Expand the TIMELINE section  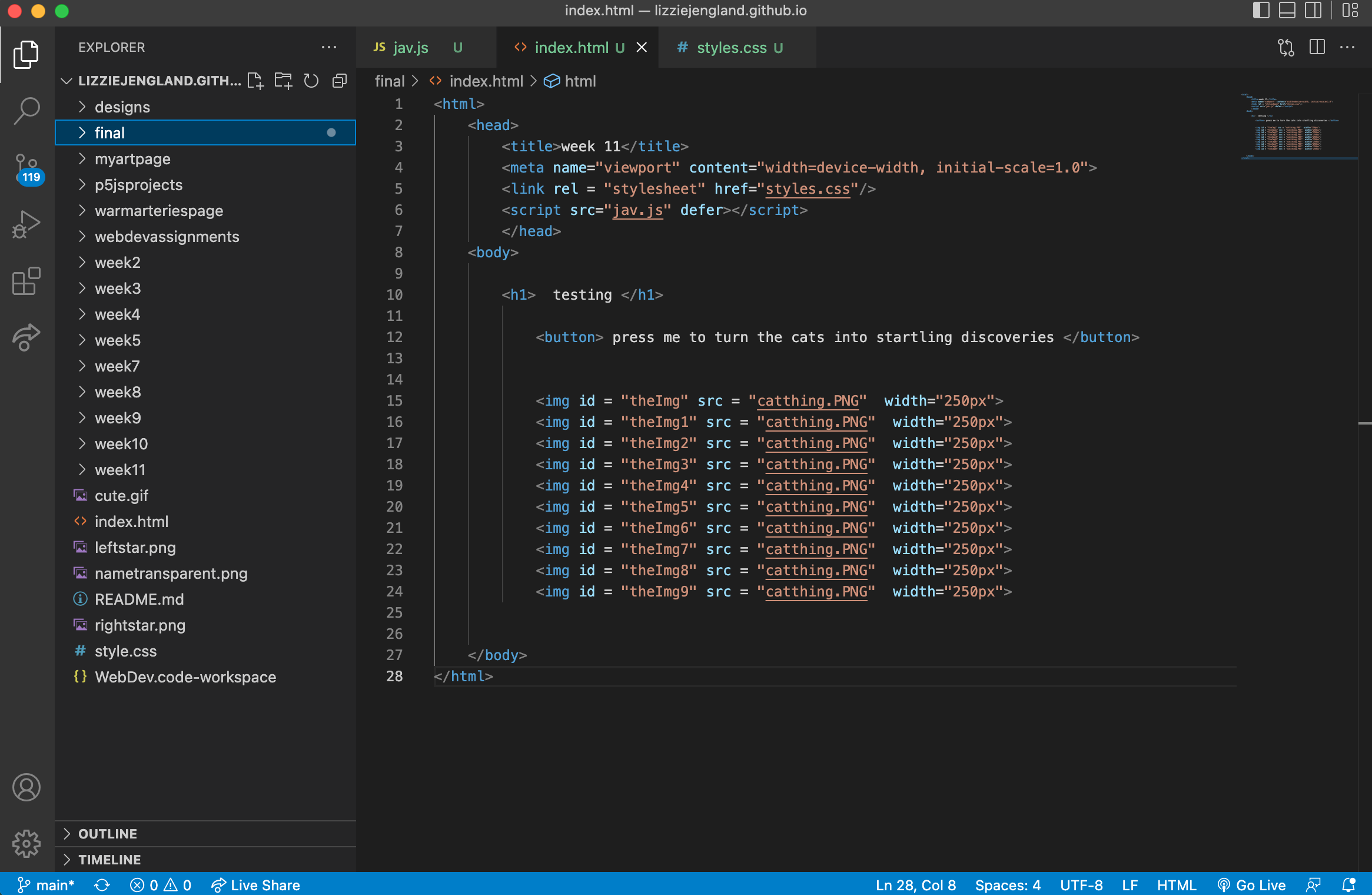pos(109,859)
